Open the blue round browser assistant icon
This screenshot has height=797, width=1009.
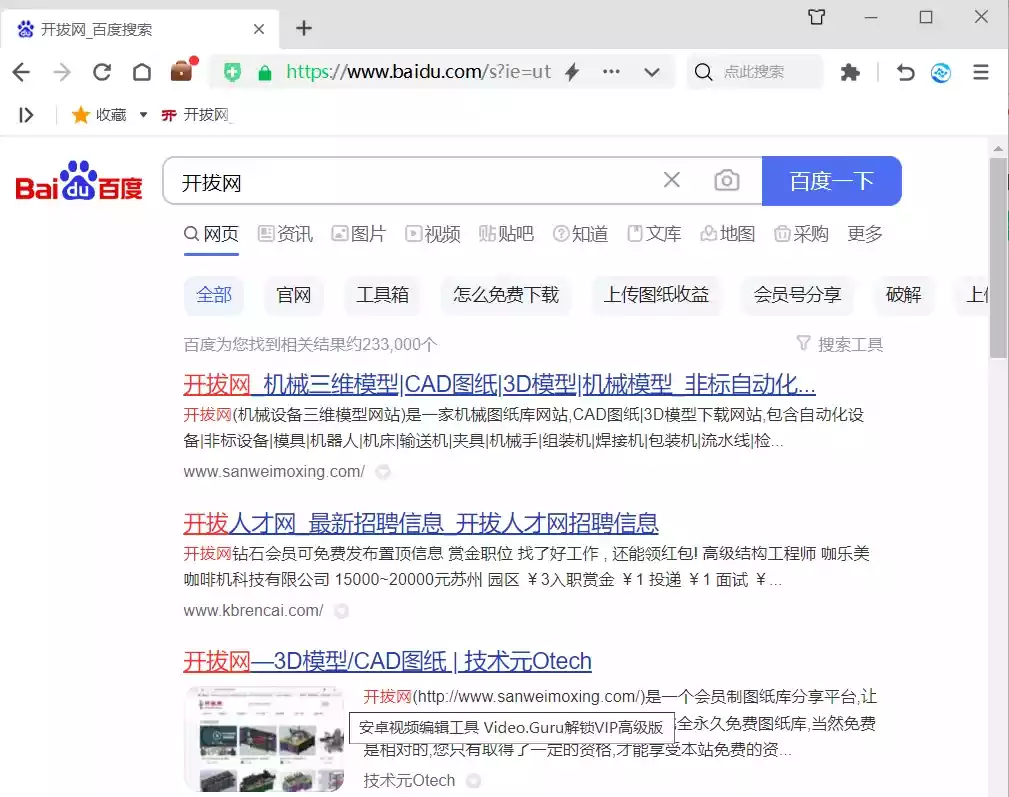pyautogui.click(x=941, y=73)
